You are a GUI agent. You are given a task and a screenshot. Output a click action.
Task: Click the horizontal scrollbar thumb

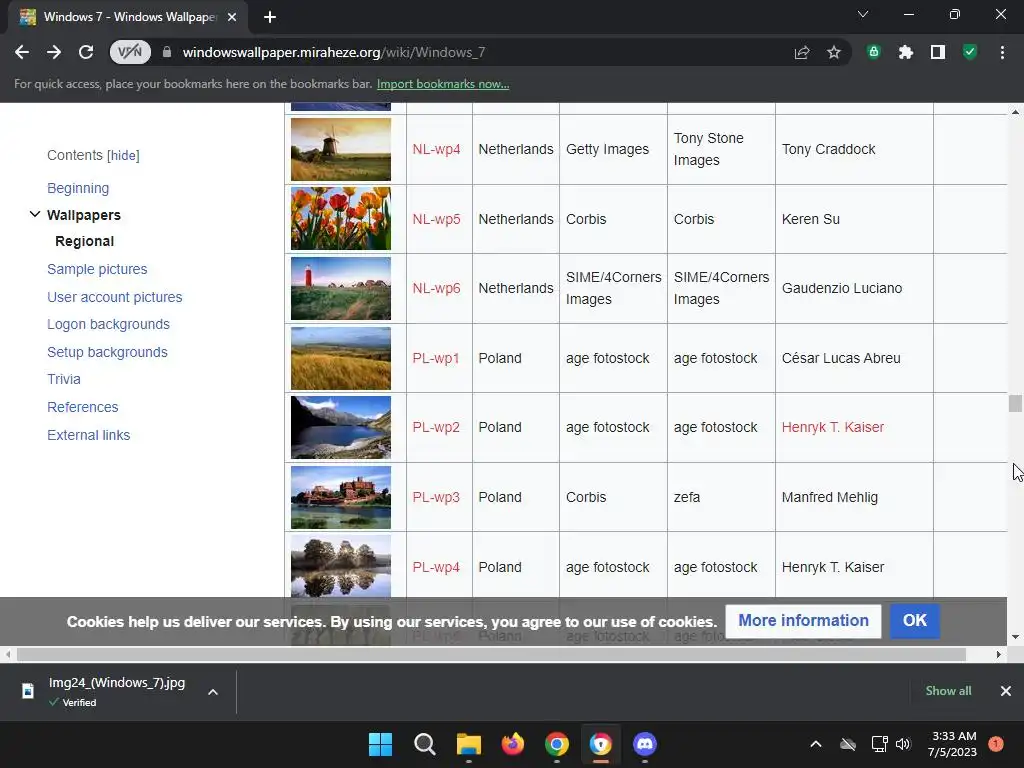[x=491, y=654]
